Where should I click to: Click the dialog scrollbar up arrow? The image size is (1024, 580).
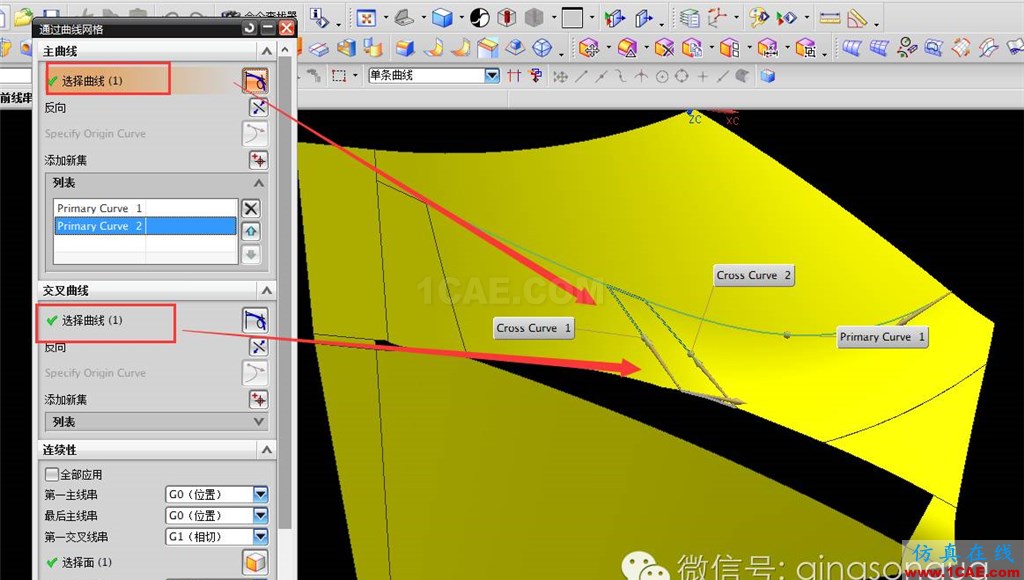[x=285, y=50]
